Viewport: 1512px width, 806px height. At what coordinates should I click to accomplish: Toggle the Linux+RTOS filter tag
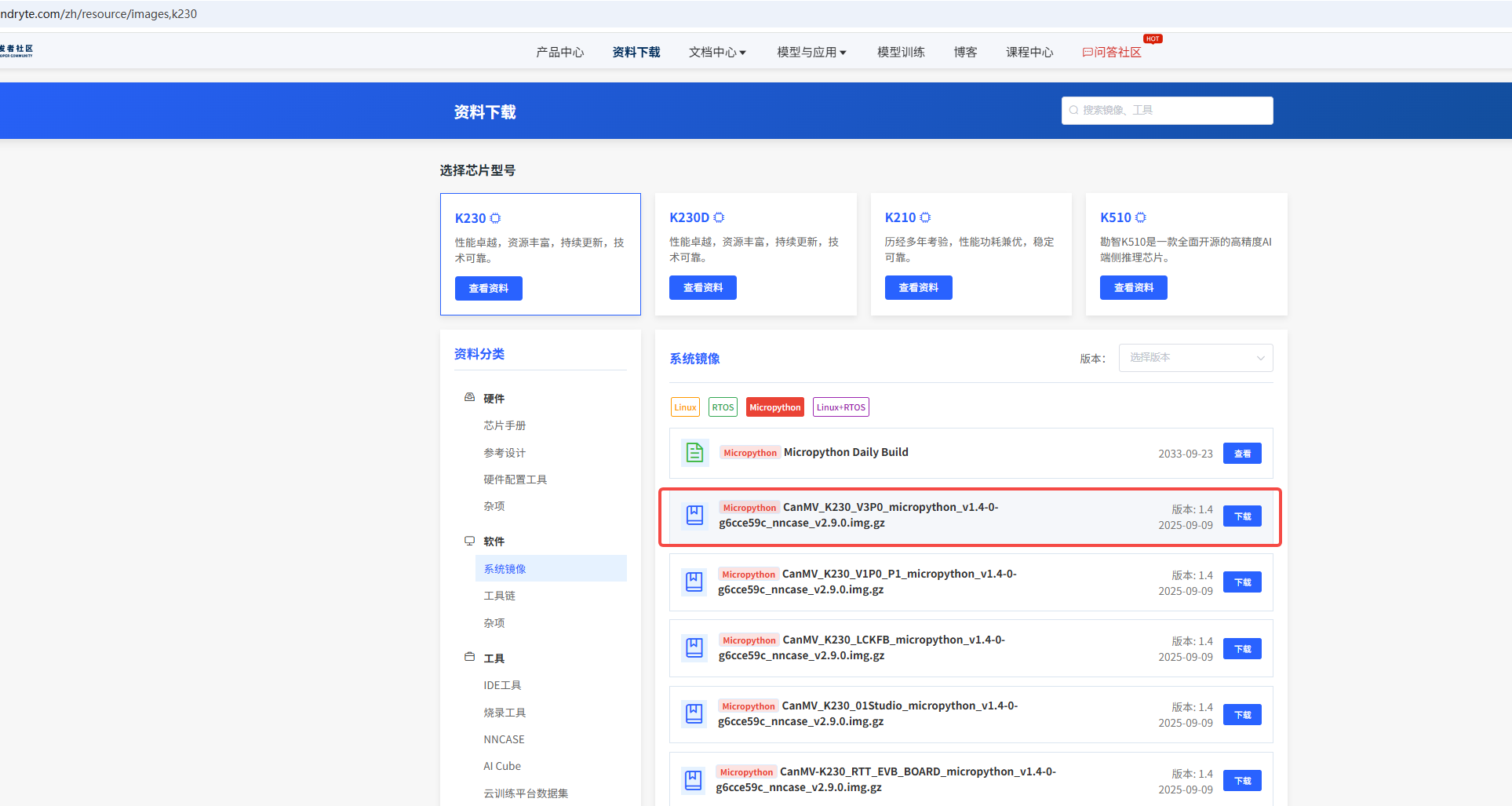click(x=840, y=407)
